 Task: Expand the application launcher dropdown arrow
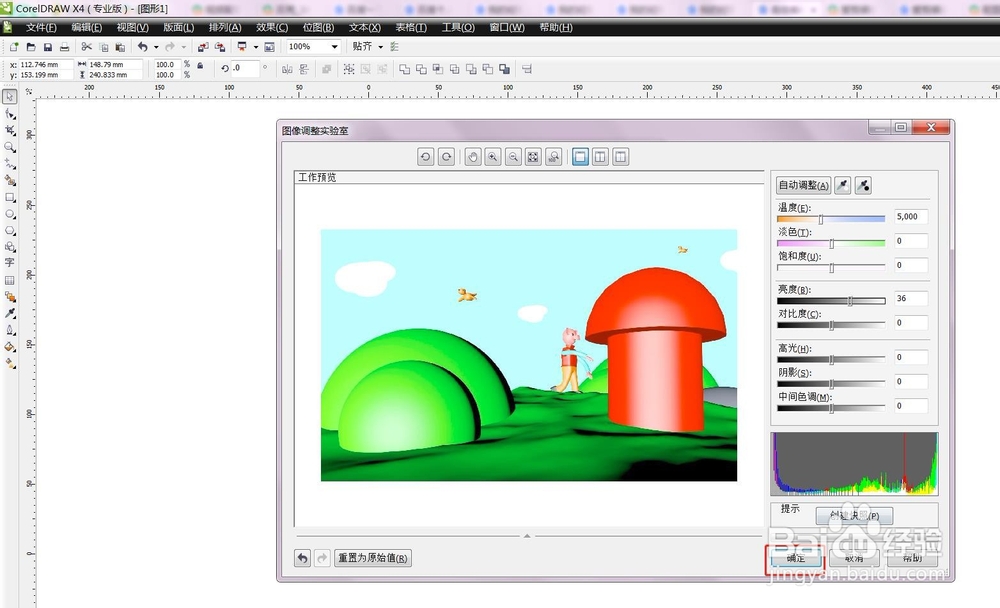click(x=256, y=47)
